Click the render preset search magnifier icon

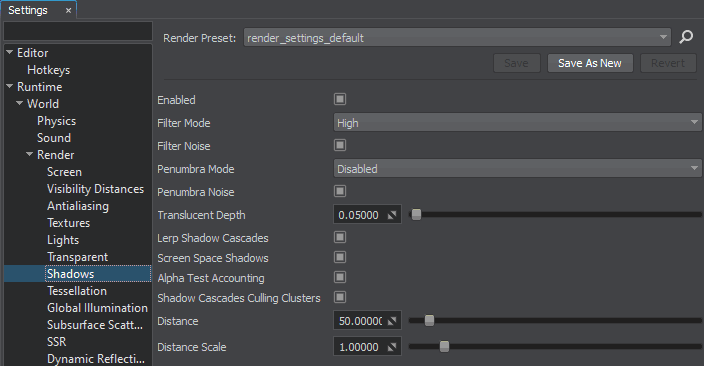click(686, 37)
